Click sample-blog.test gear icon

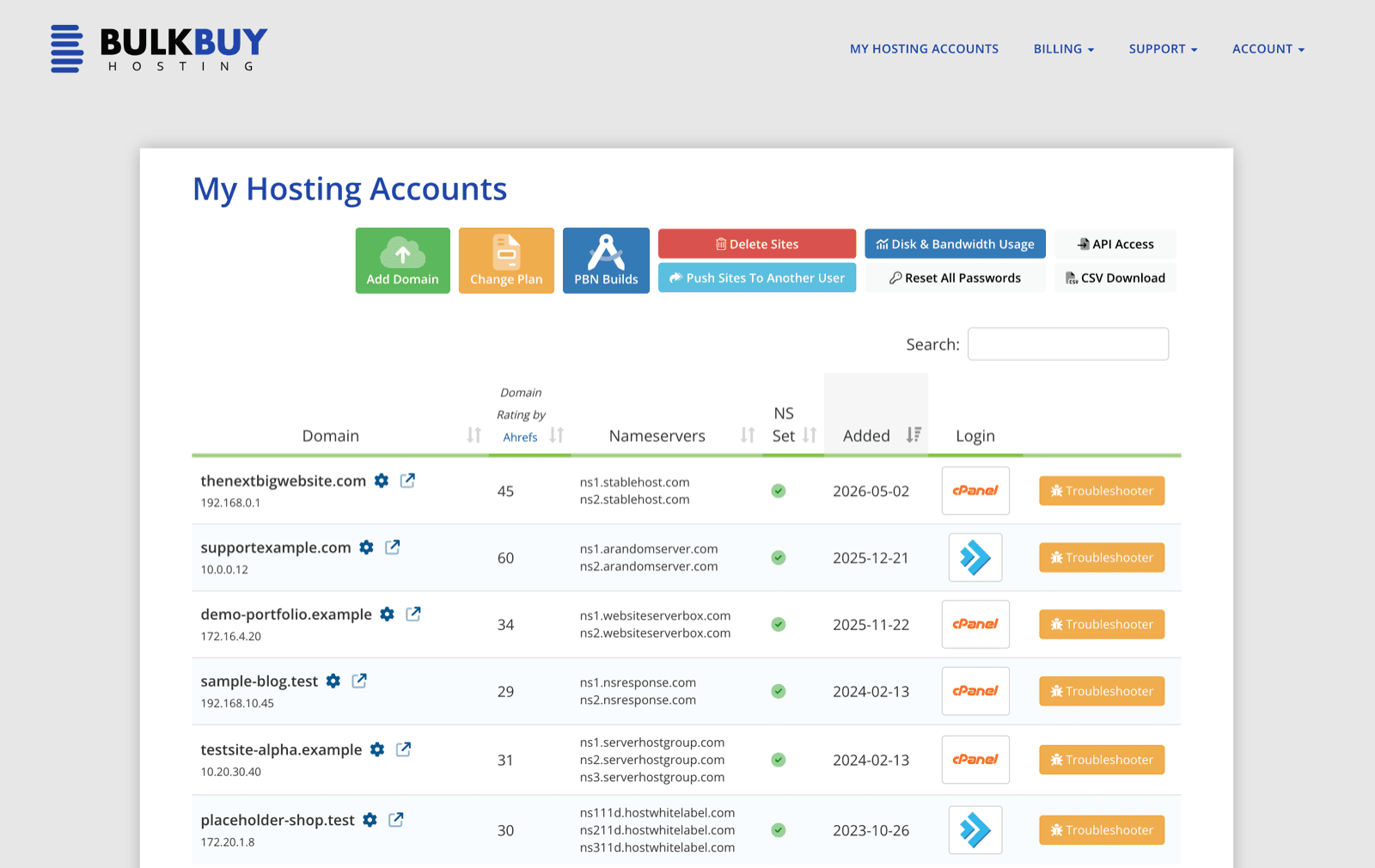tap(333, 682)
